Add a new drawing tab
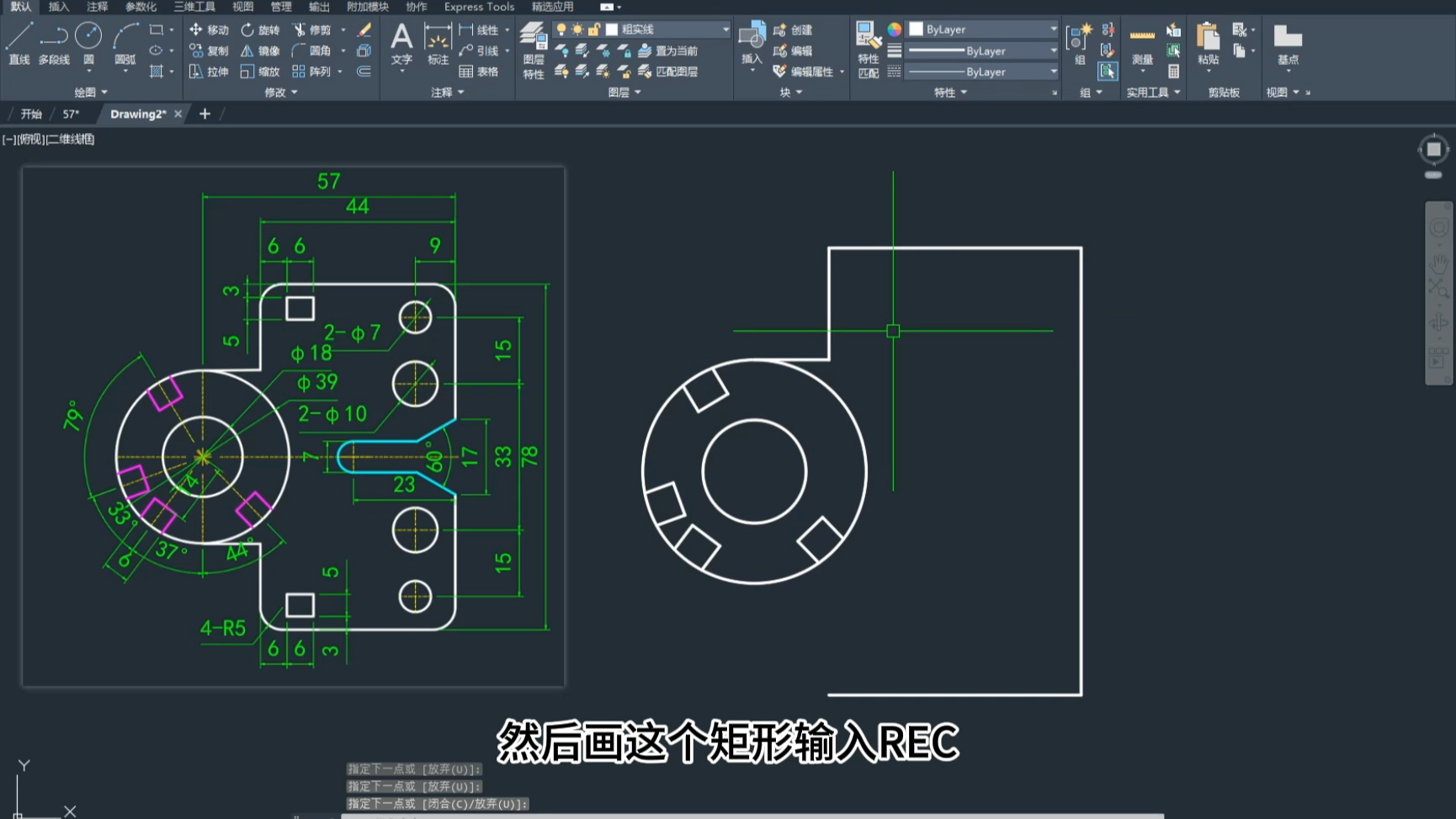 point(205,114)
